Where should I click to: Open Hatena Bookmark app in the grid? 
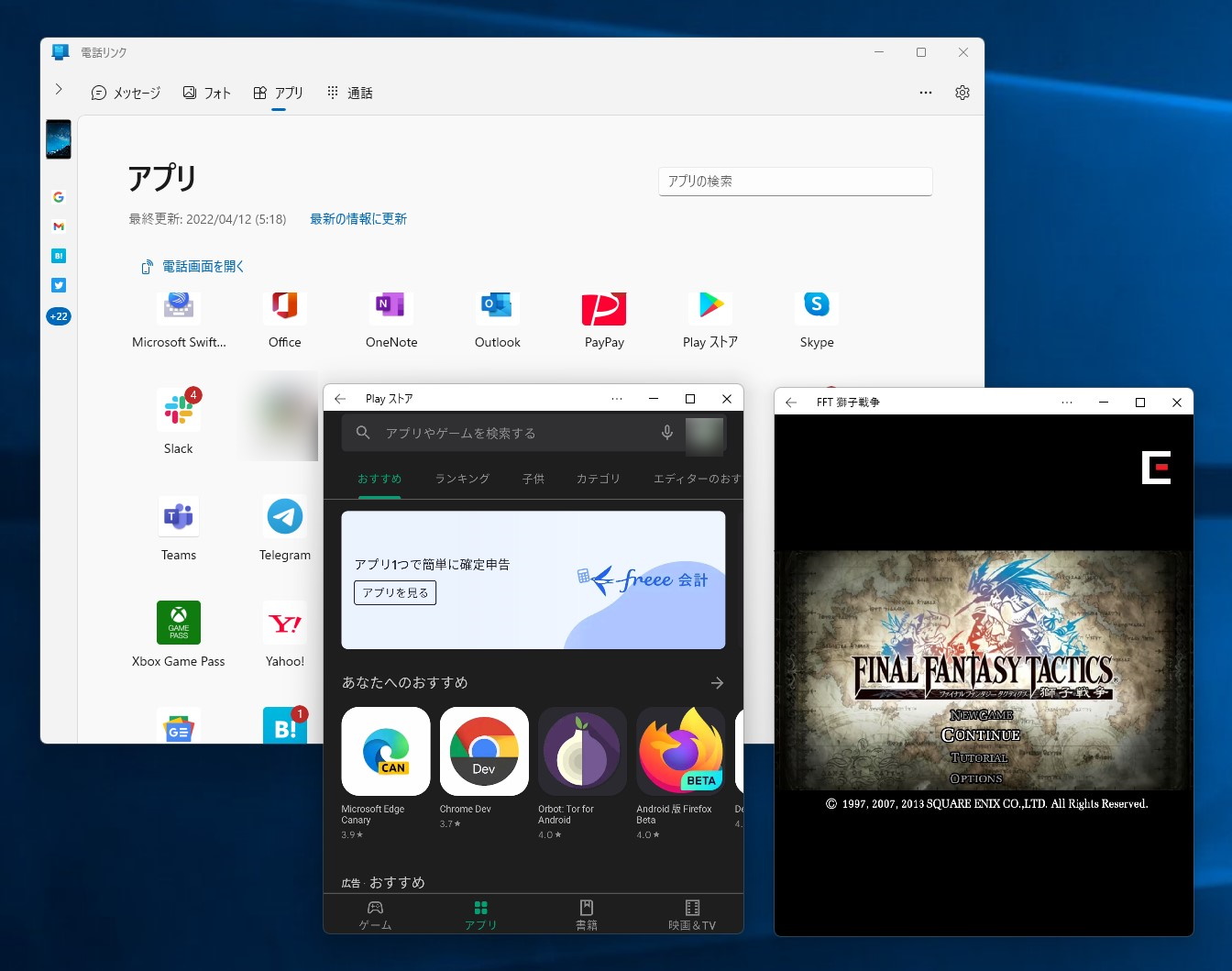coord(285,726)
